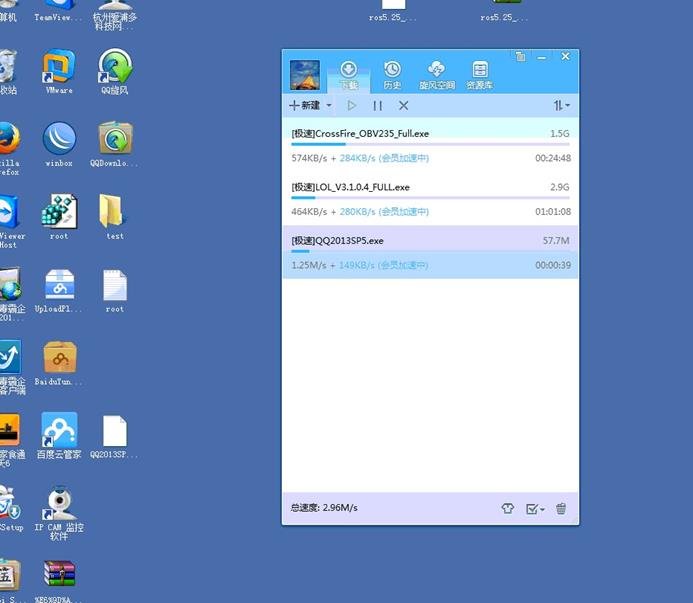Open WinRAR archive icon on desktop
The height and width of the screenshot is (603, 693).
(59, 581)
